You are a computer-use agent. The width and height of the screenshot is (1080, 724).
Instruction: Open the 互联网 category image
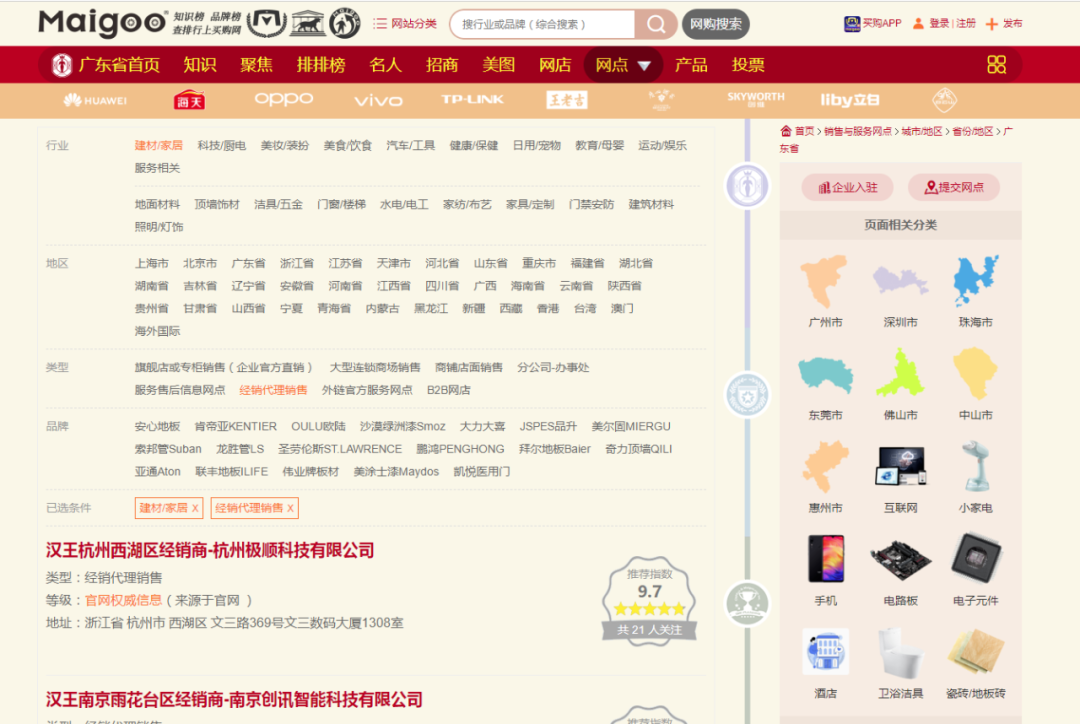[900, 466]
